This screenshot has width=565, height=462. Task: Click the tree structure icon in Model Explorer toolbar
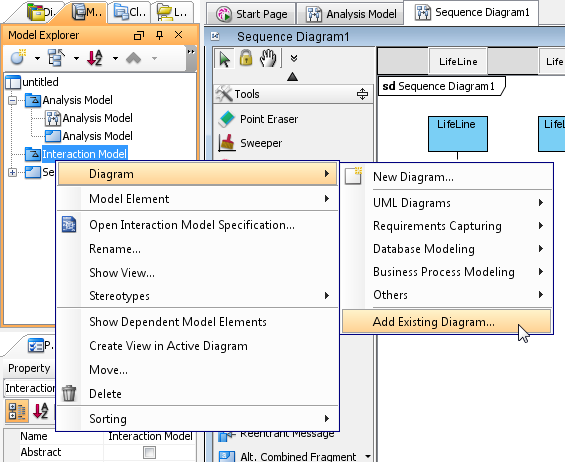tap(56, 58)
